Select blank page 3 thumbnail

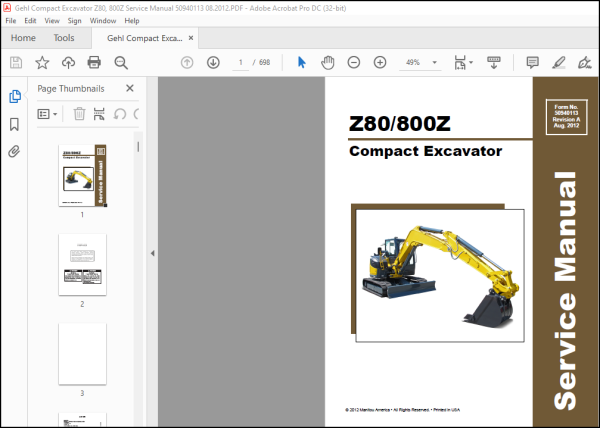[82, 354]
